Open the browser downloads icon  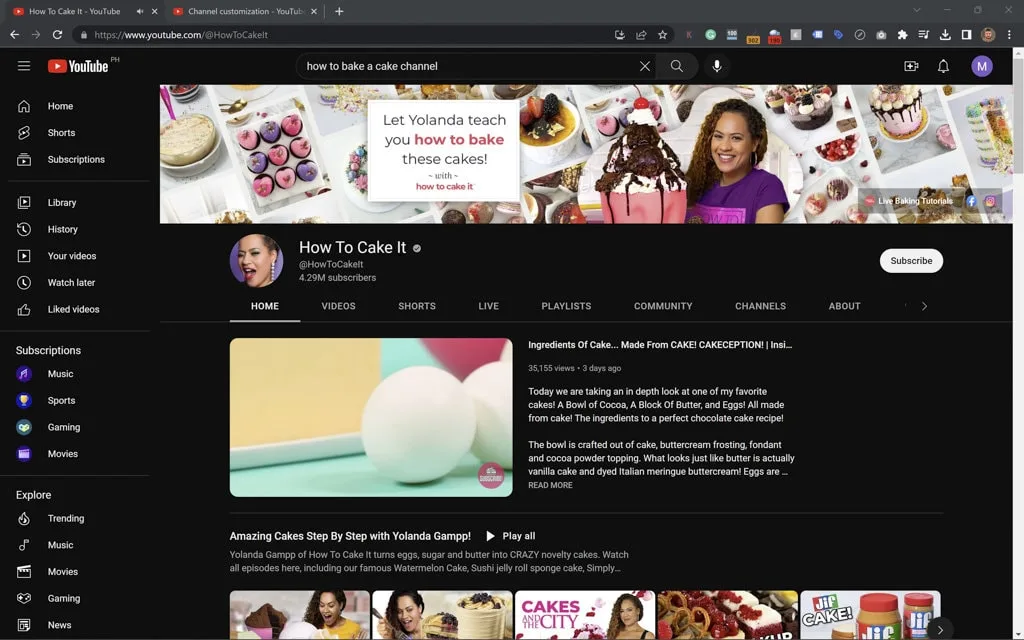(x=944, y=34)
